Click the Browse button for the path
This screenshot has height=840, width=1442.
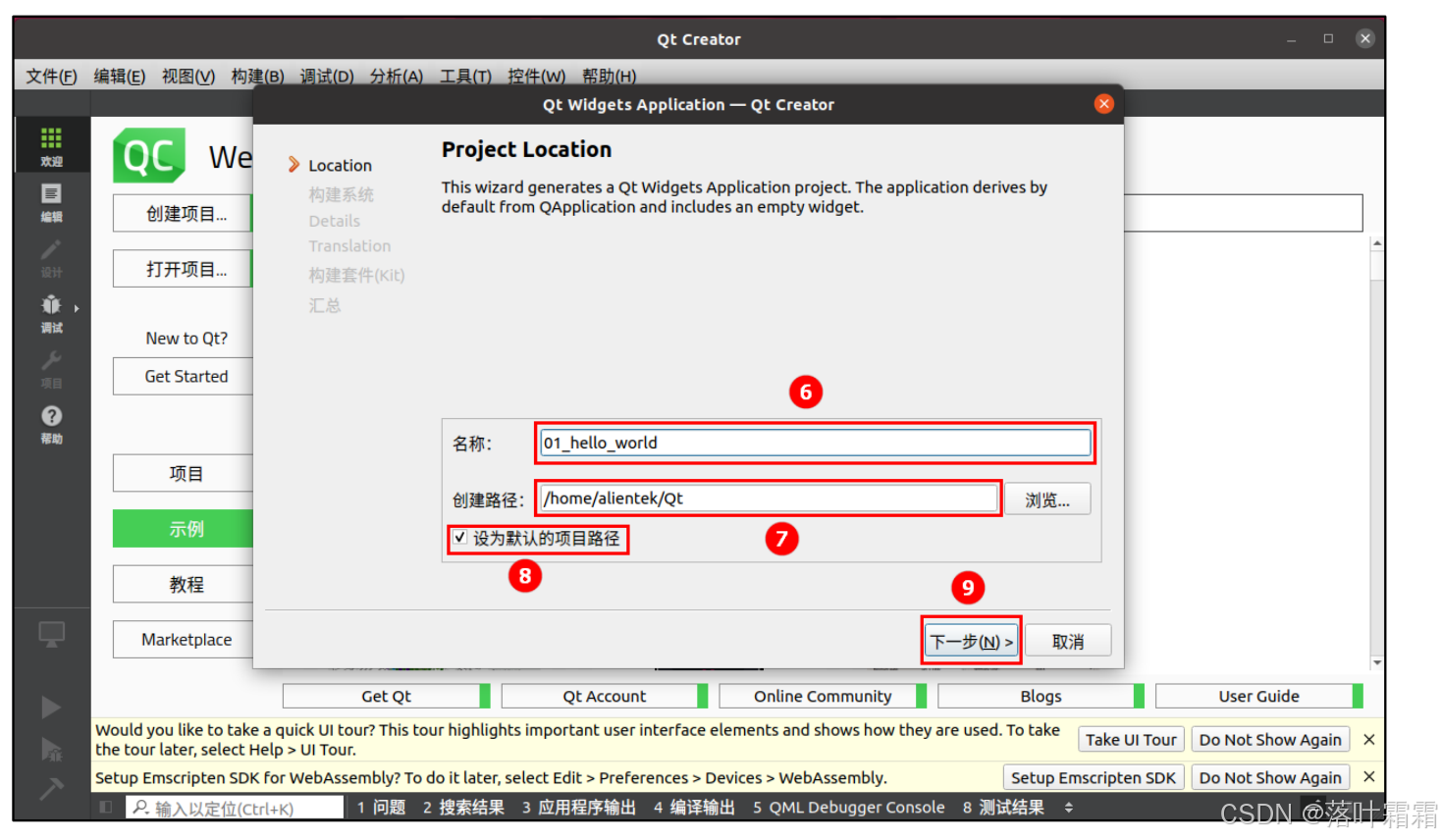pyautogui.click(x=1047, y=499)
